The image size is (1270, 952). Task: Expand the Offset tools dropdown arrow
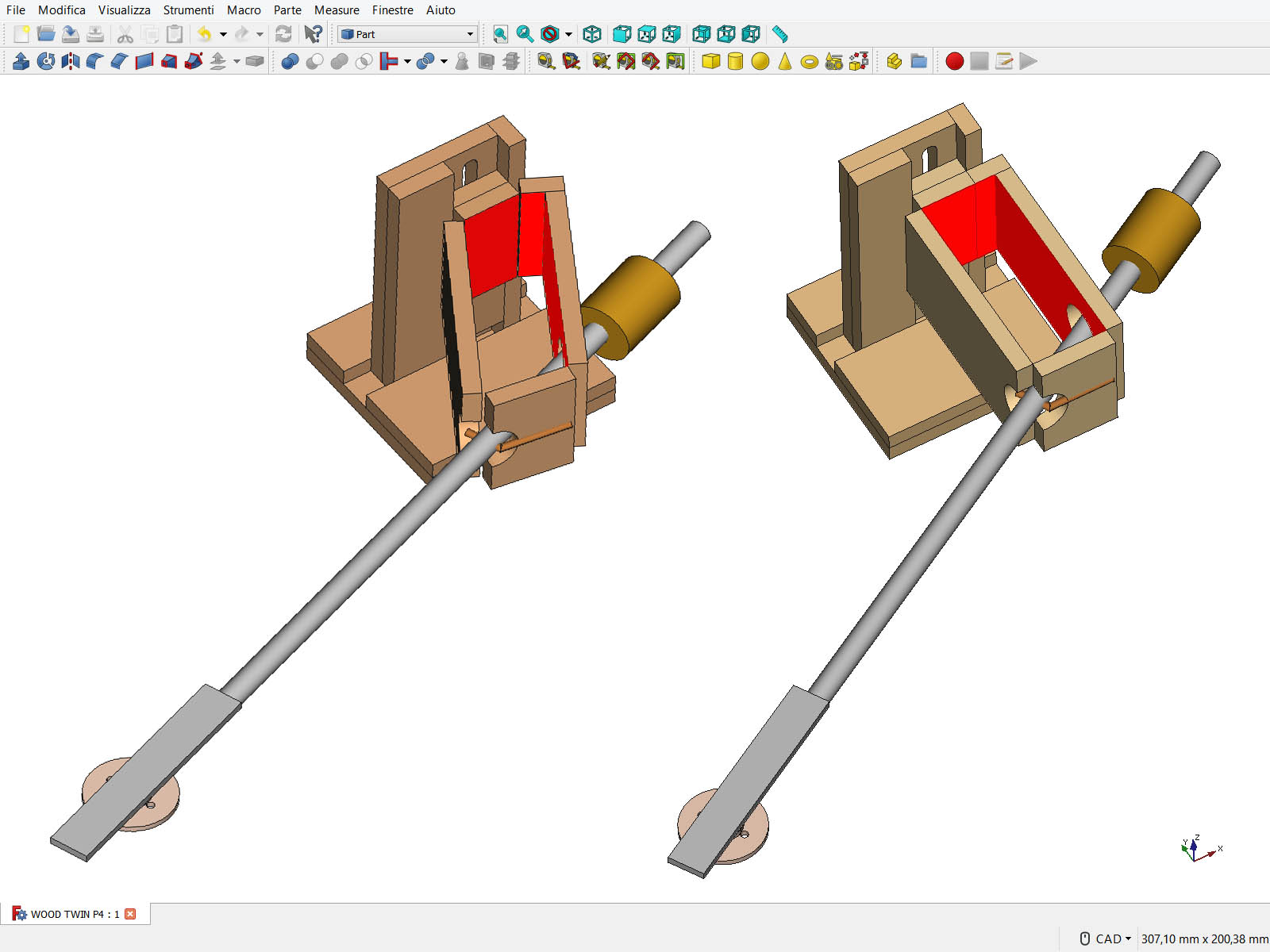point(237,61)
